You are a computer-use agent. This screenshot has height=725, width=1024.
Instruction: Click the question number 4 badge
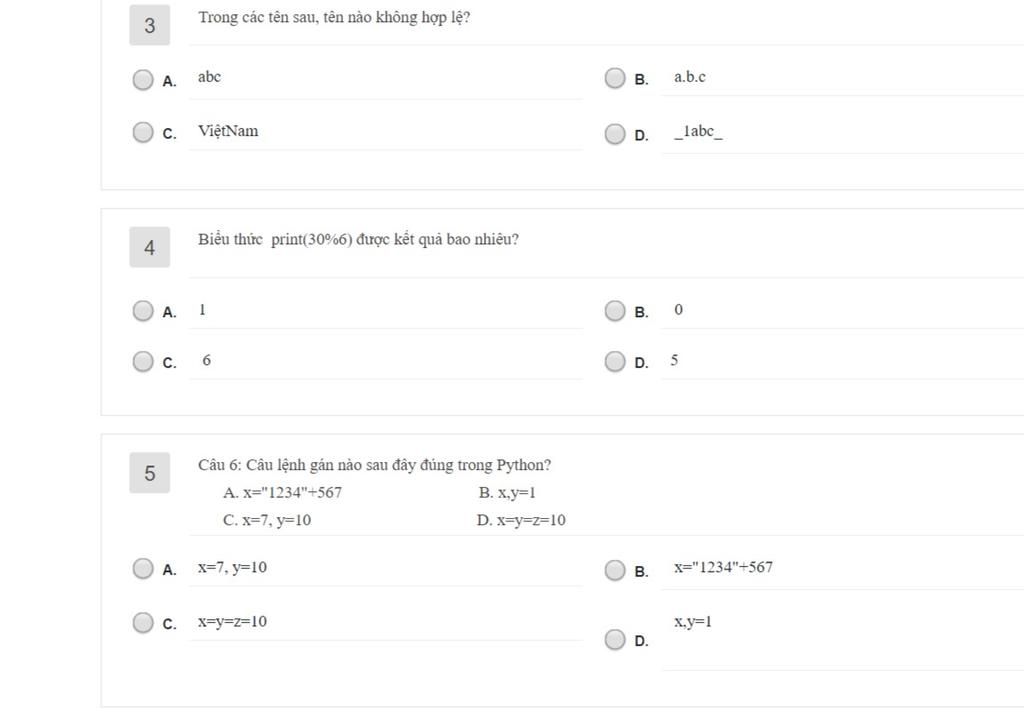pos(150,247)
